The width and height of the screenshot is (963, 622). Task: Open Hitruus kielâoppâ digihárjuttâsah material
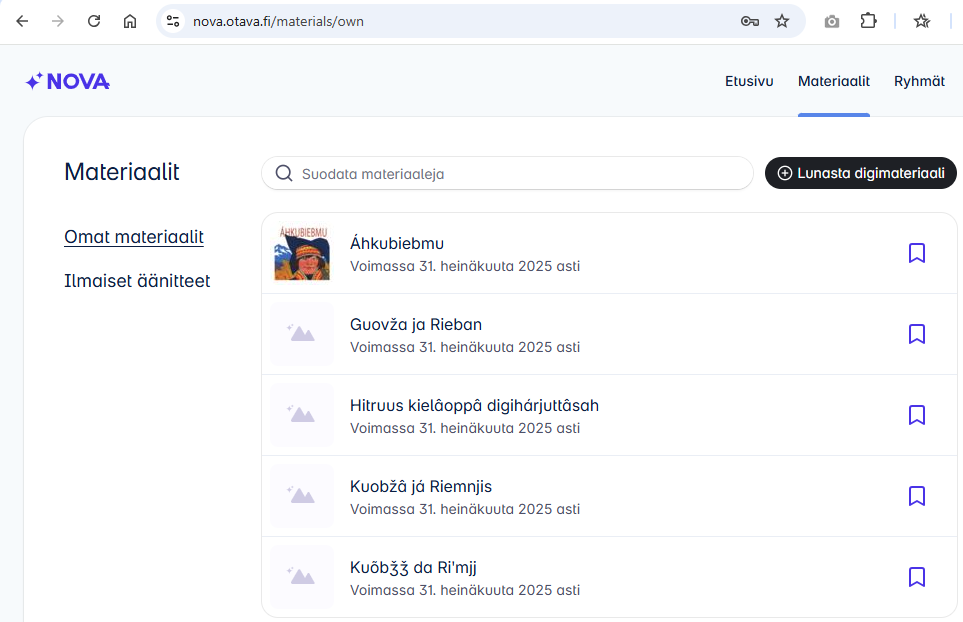point(474,405)
